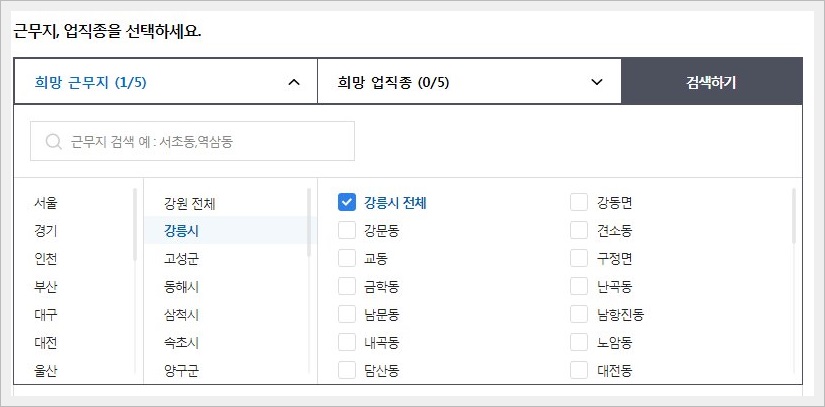Focus the 근무지 검색 input field
825x407 pixels.
point(192,141)
